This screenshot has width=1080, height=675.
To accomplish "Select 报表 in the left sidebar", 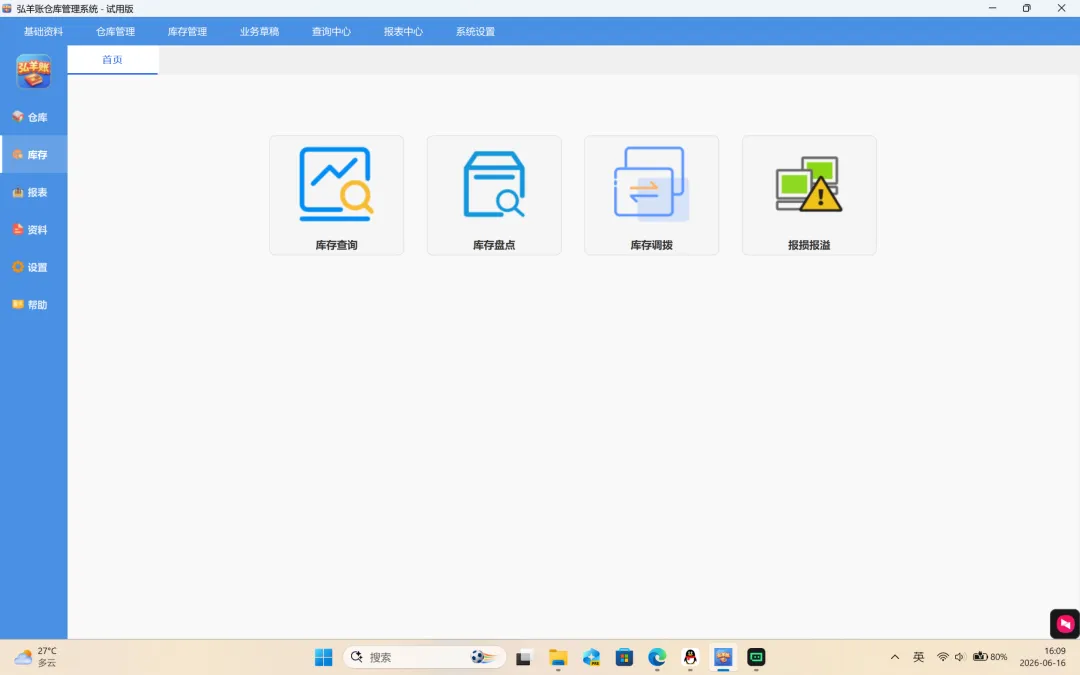I will pyautogui.click(x=33, y=192).
